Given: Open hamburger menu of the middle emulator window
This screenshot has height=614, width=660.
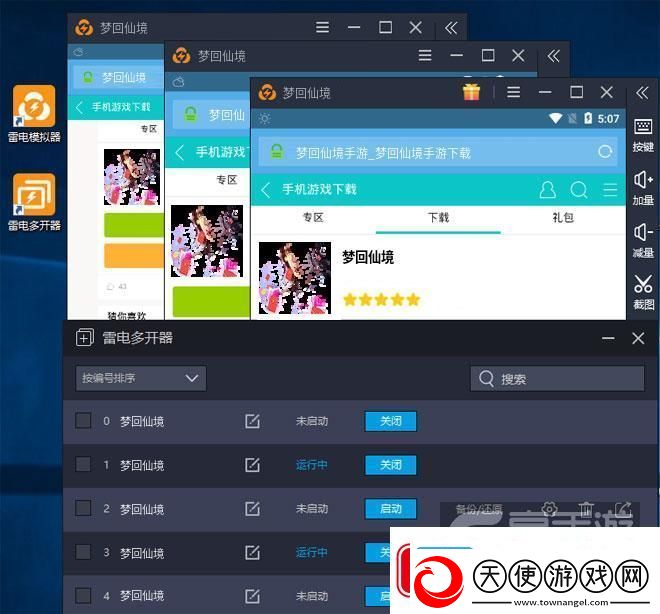Looking at the screenshot, I should point(425,55).
